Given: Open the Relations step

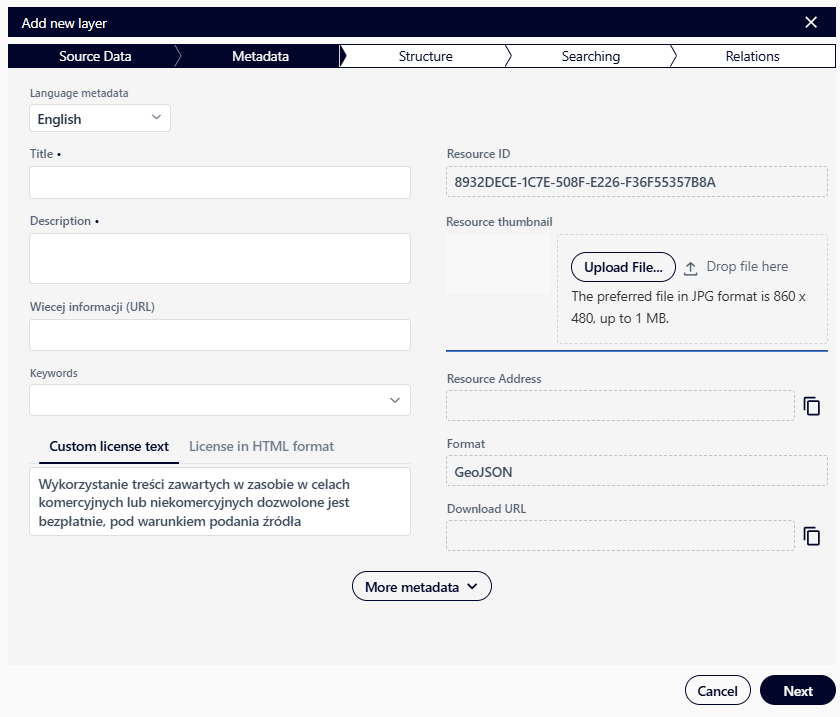Looking at the screenshot, I should pos(752,57).
